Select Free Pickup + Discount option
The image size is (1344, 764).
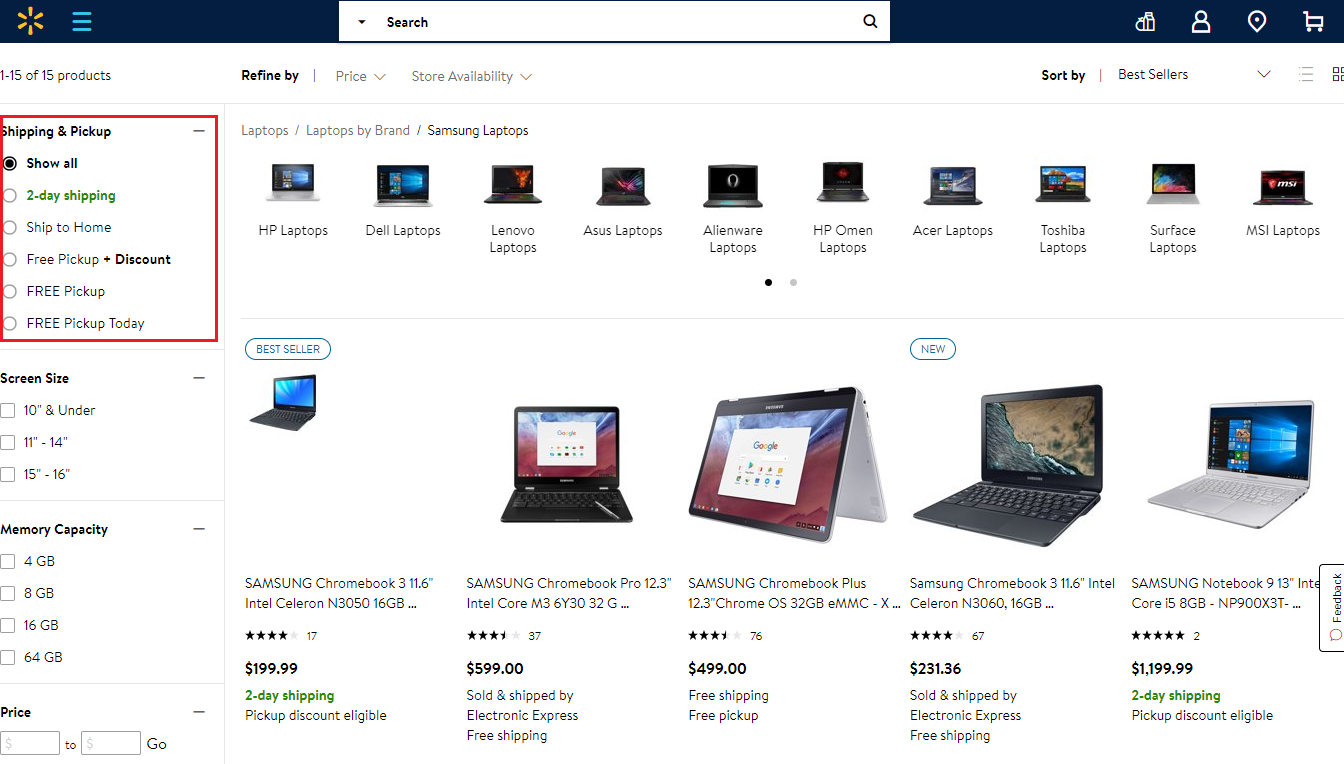(x=10, y=259)
